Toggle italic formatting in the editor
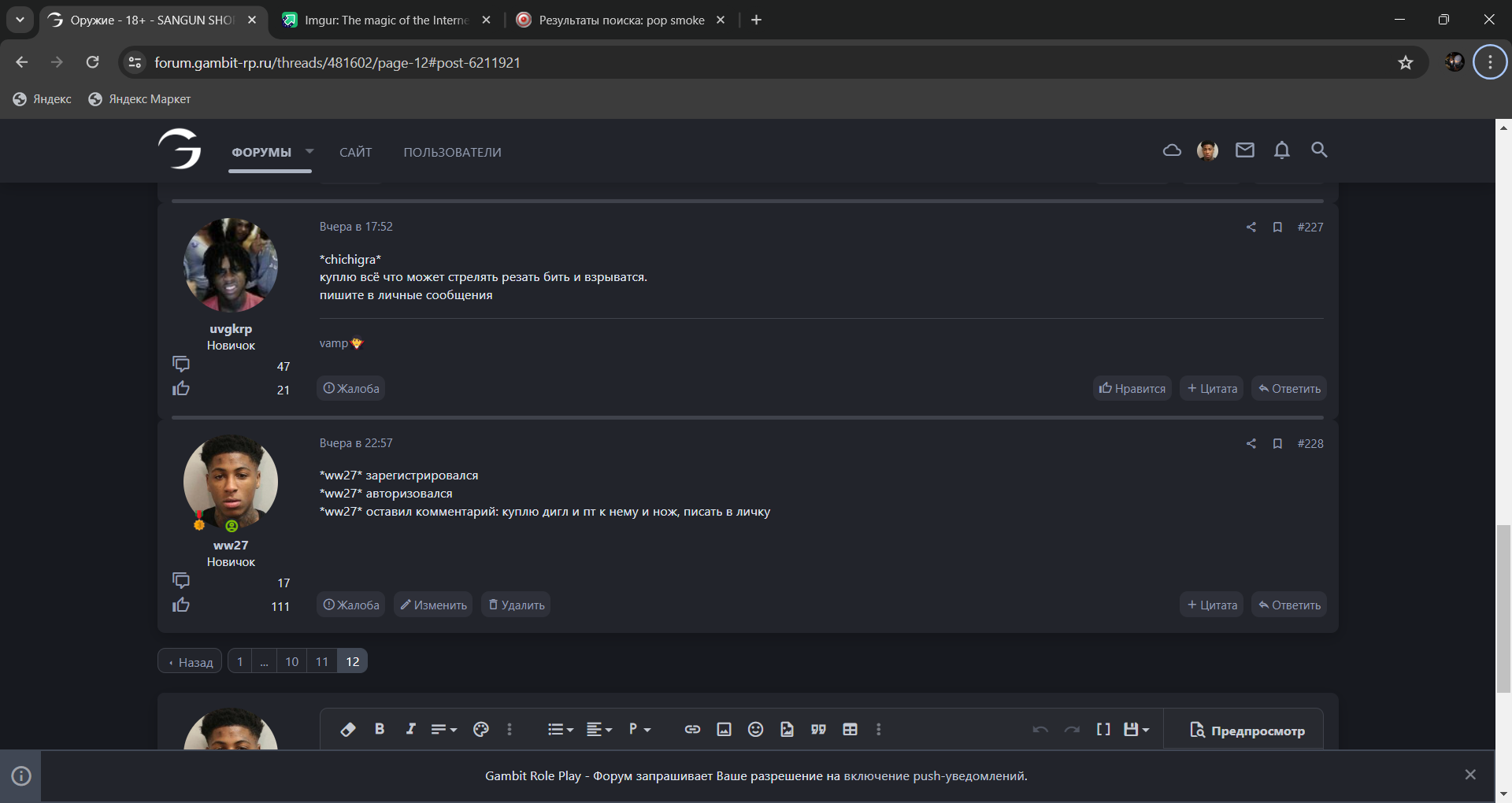 (410, 729)
